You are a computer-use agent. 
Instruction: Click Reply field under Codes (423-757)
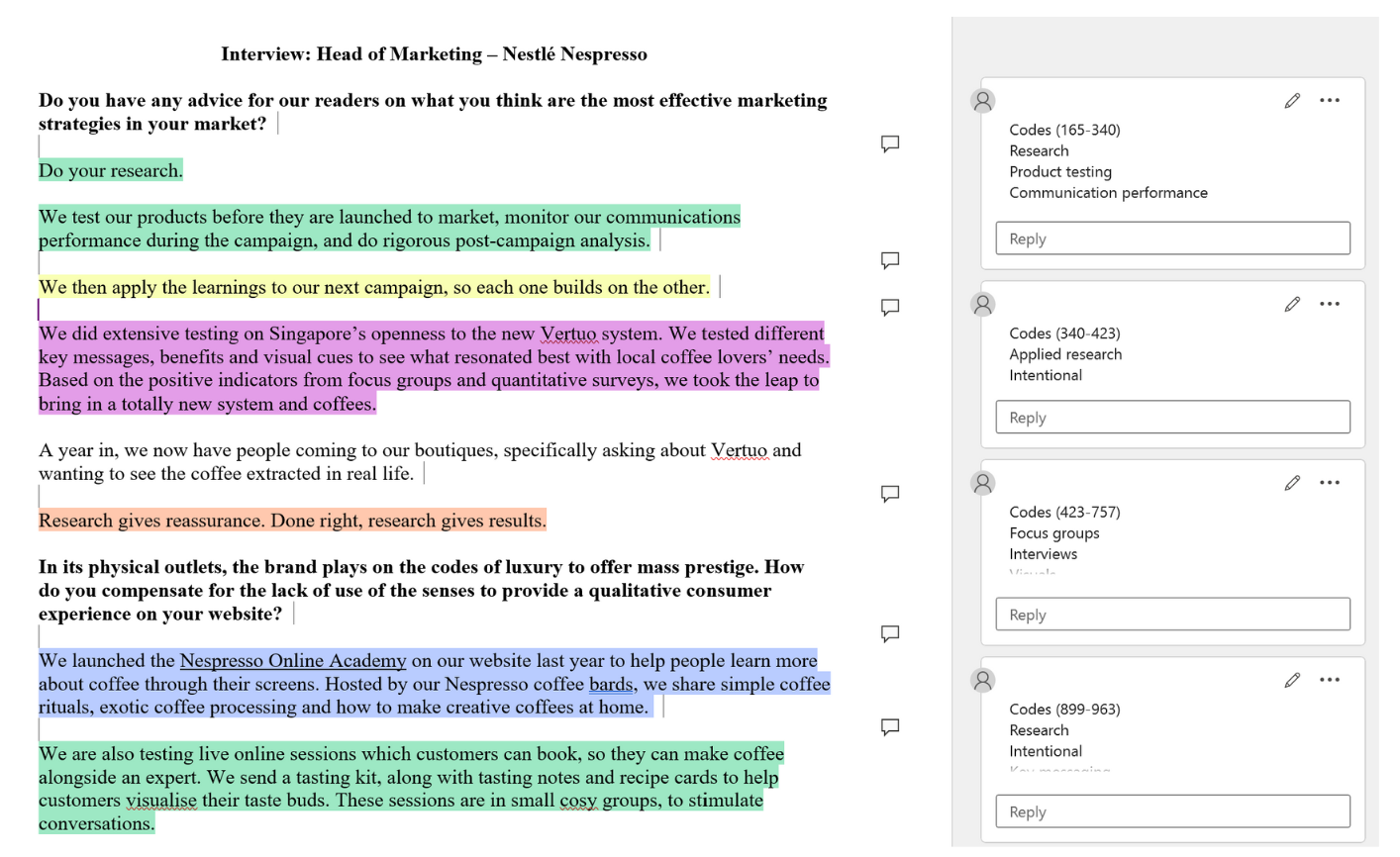[x=1172, y=615]
